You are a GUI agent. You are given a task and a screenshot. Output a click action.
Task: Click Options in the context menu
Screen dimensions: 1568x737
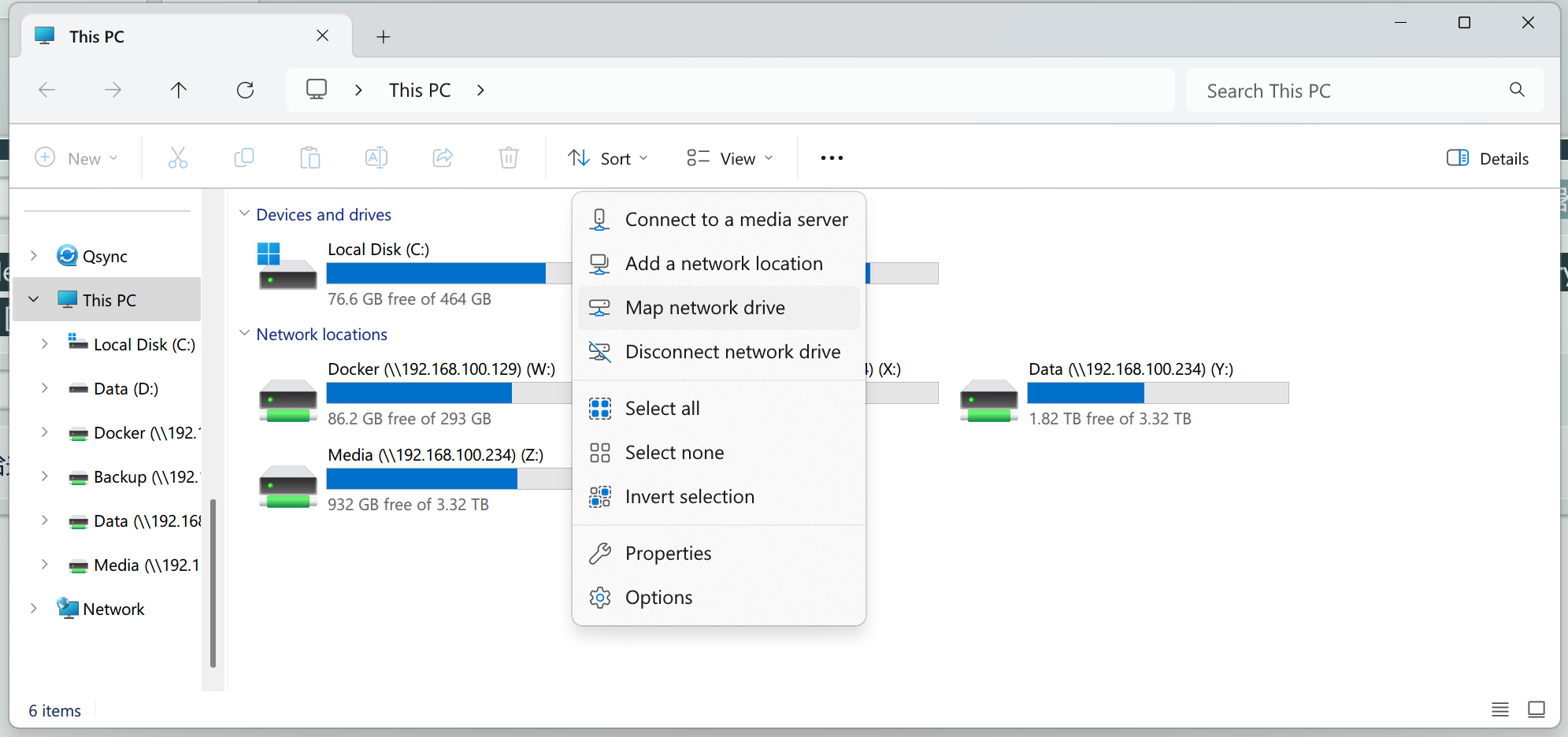(x=658, y=598)
